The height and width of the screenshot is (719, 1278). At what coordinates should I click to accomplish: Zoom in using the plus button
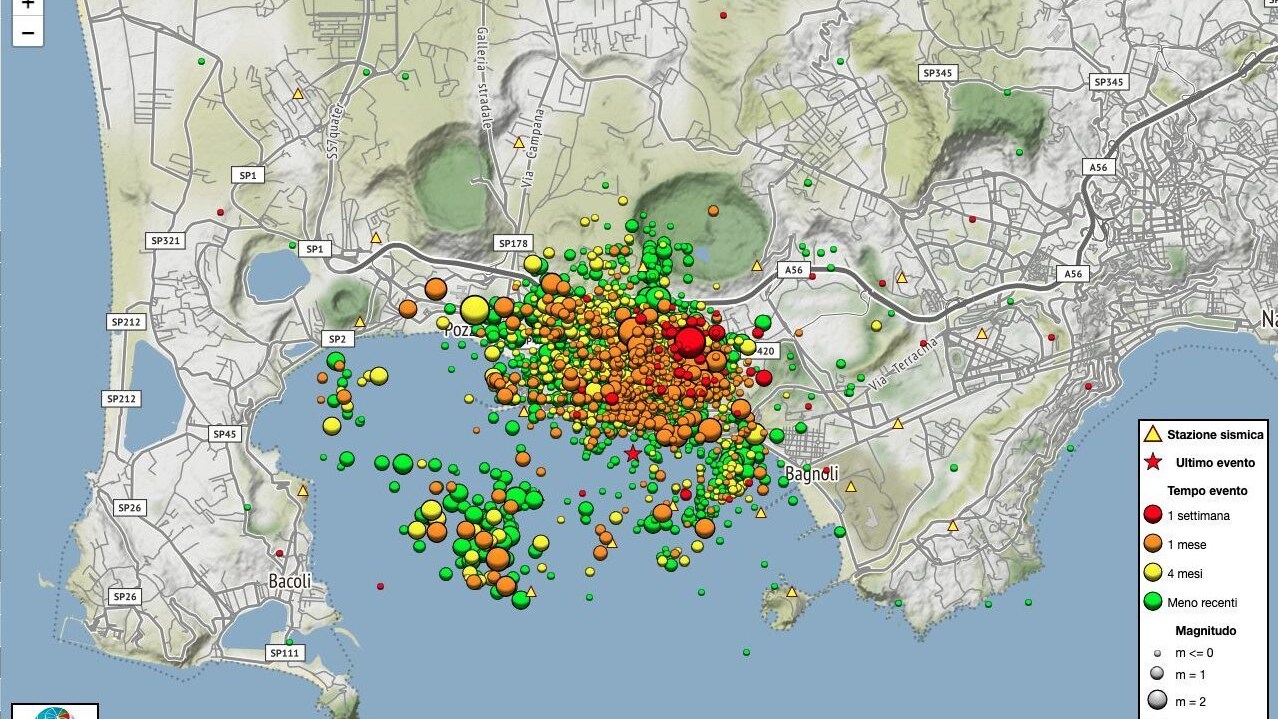pyautogui.click(x=27, y=5)
